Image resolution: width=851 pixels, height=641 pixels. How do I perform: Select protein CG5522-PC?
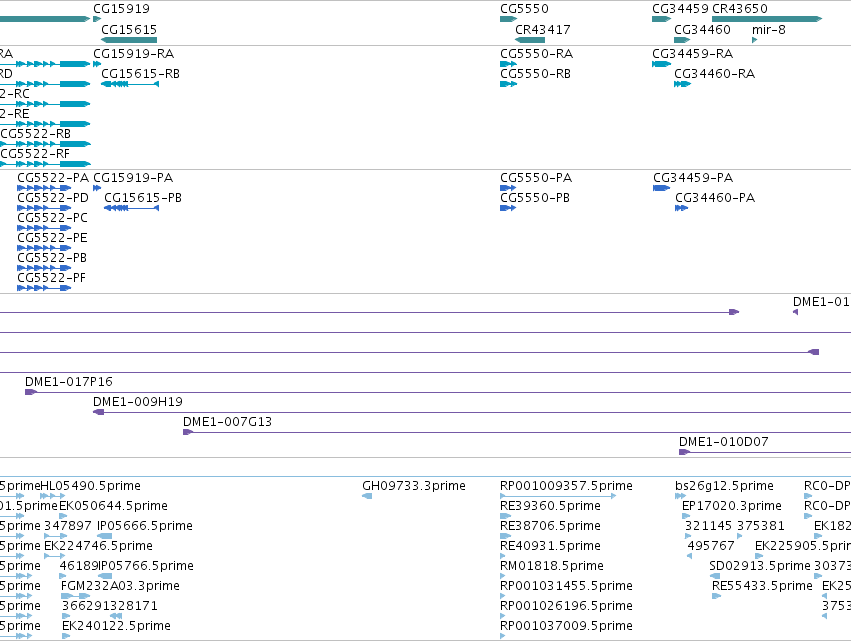click(x=52, y=218)
